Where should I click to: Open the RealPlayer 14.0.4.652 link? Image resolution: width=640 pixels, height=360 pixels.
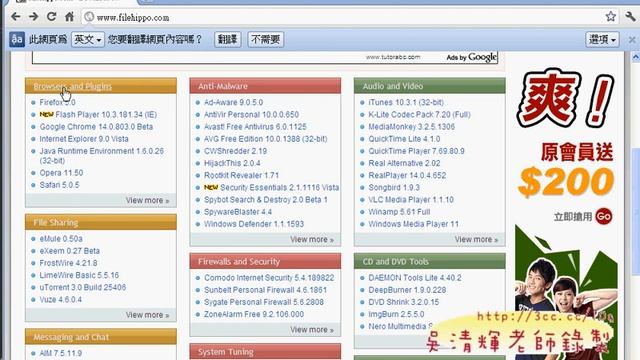coord(407,176)
